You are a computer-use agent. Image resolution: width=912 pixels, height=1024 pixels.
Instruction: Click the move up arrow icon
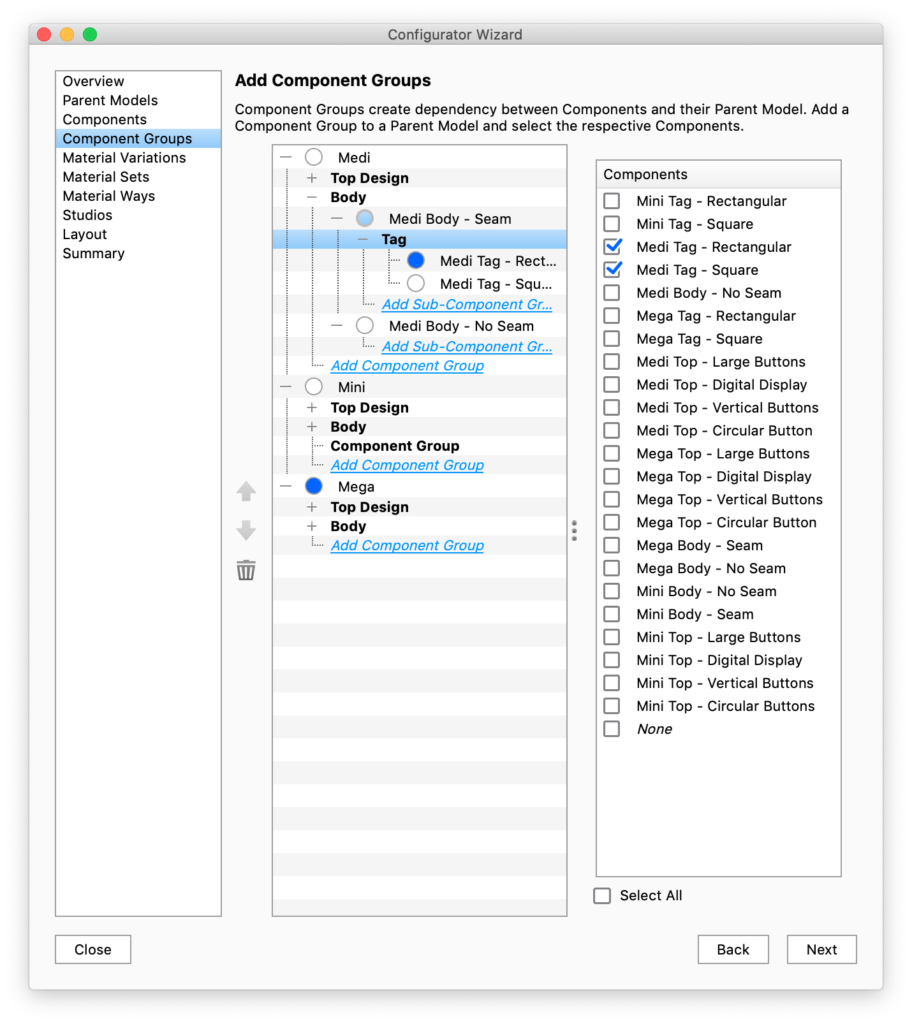(246, 492)
